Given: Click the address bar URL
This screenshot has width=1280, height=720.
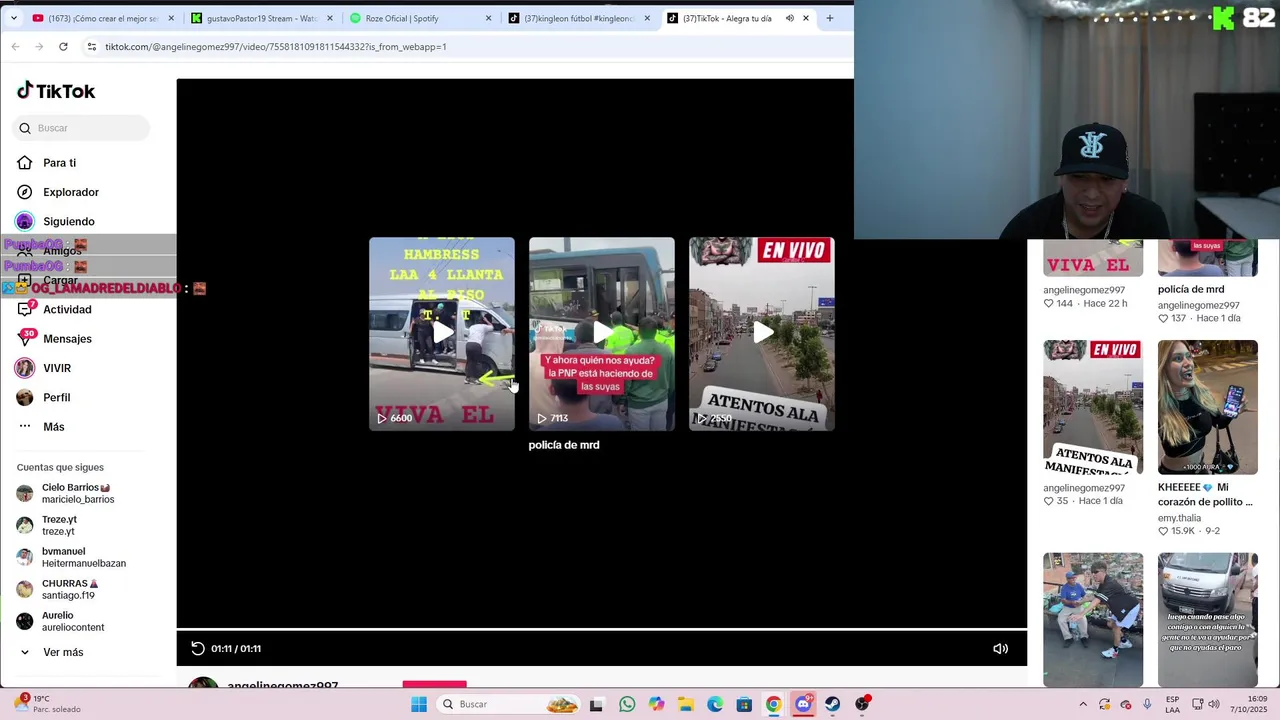Looking at the screenshot, I should (x=276, y=47).
